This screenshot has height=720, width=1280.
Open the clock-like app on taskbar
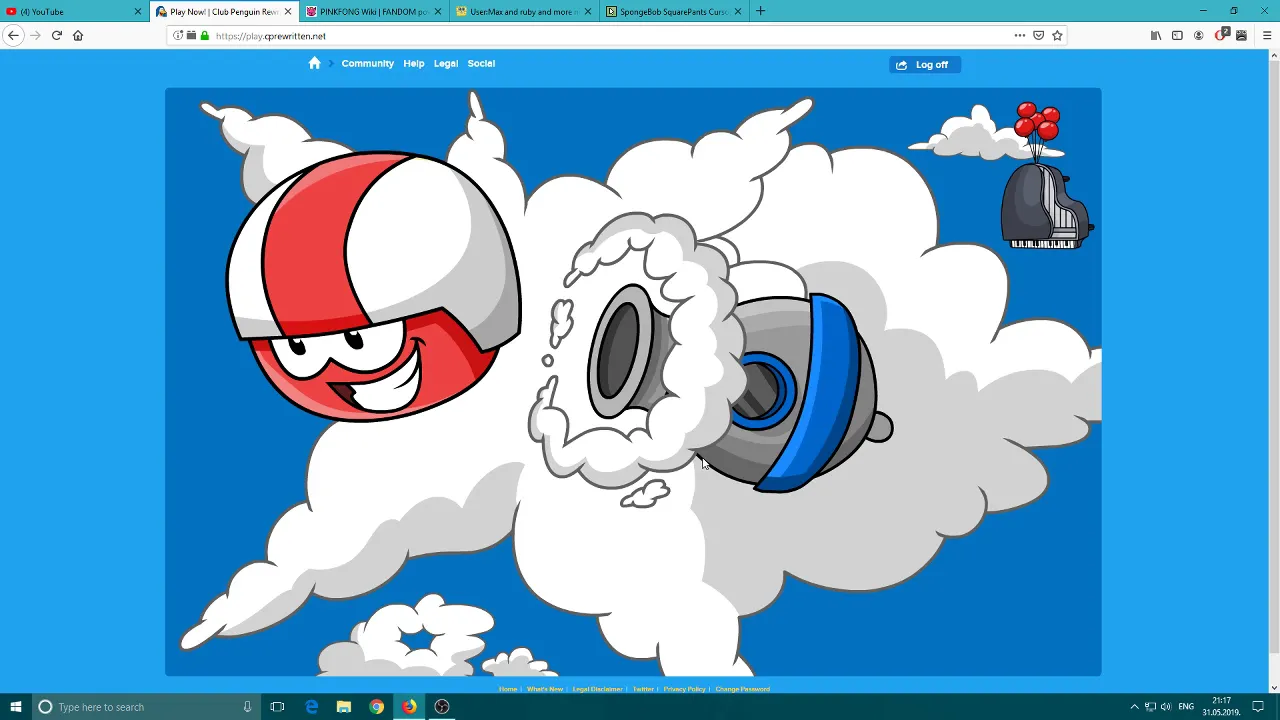point(442,707)
